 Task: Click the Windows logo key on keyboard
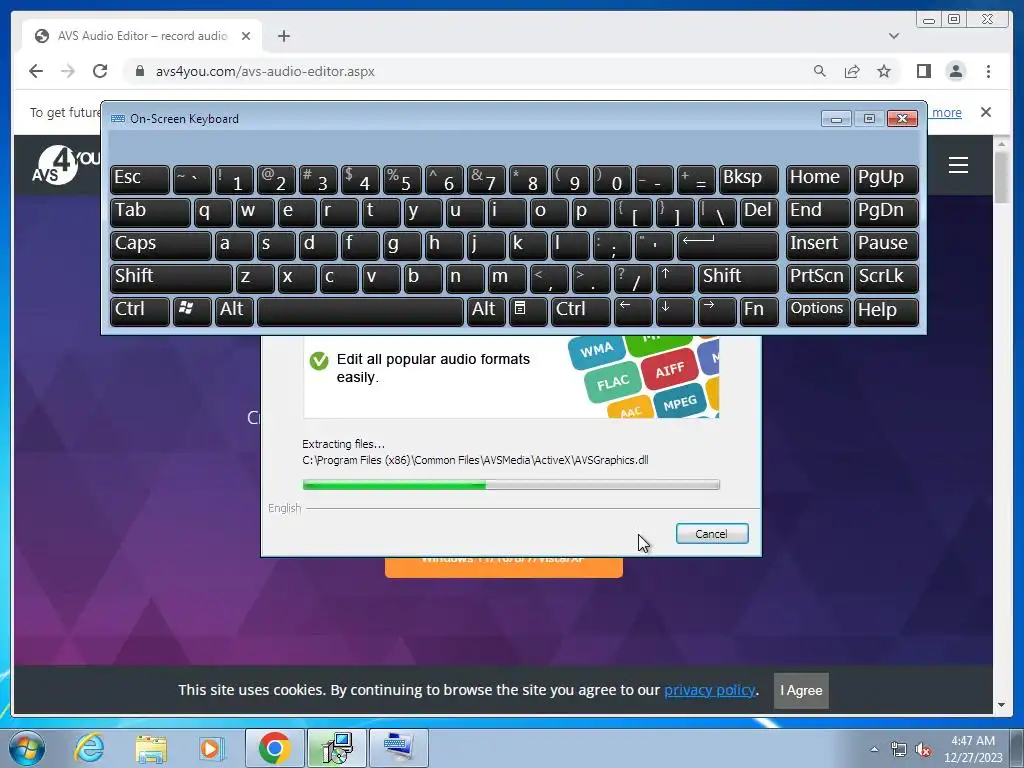click(192, 311)
